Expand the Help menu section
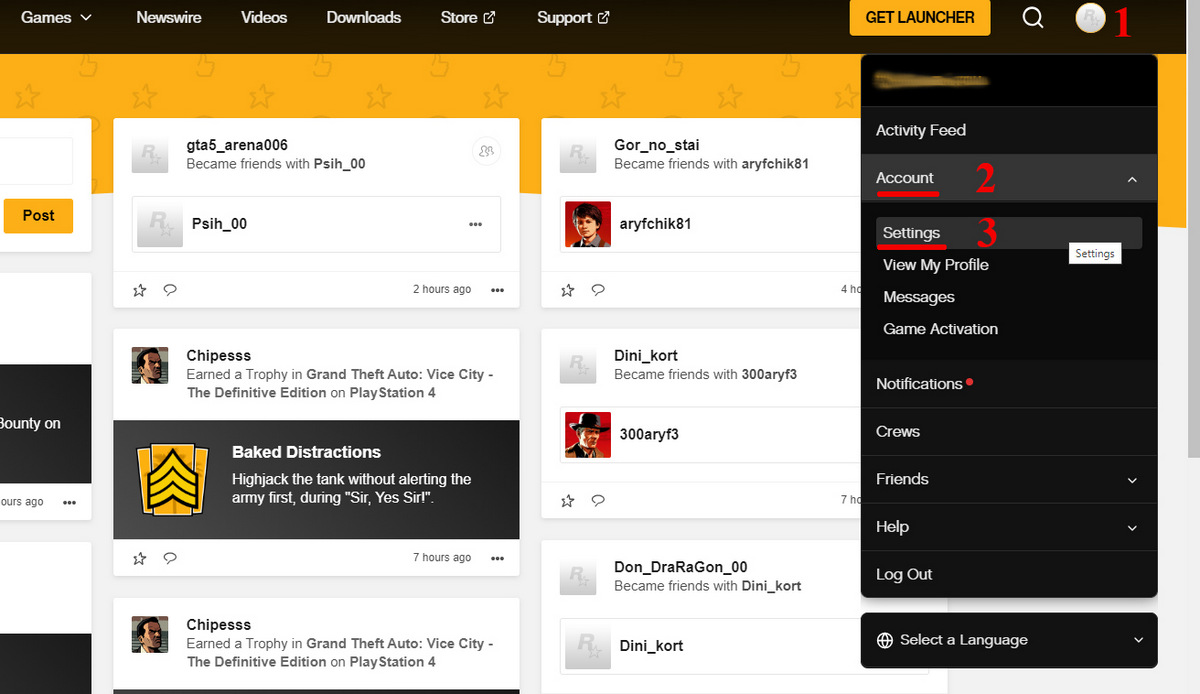 (1132, 528)
